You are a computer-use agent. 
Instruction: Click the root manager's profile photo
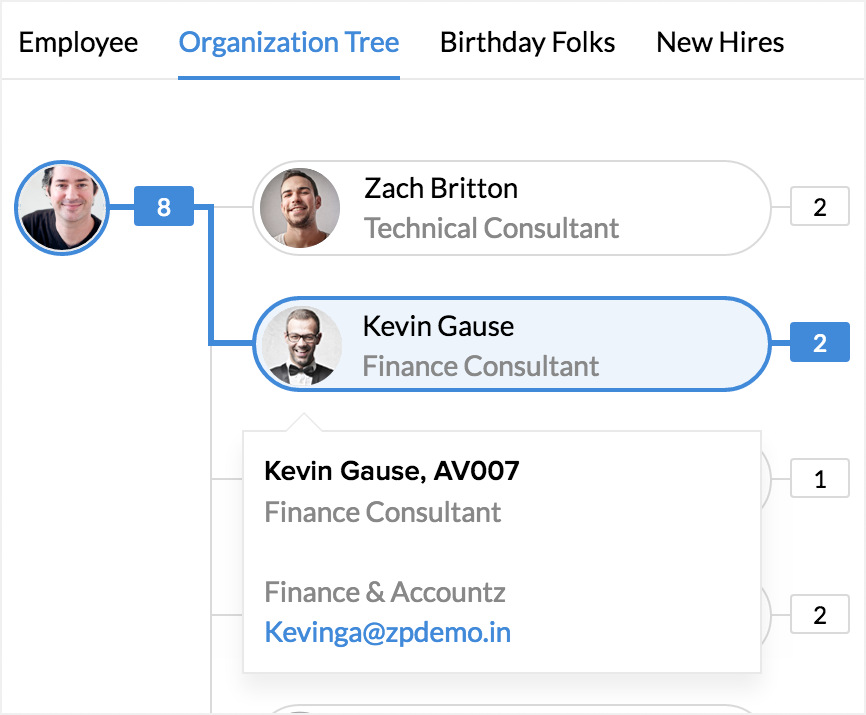tap(62, 208)
